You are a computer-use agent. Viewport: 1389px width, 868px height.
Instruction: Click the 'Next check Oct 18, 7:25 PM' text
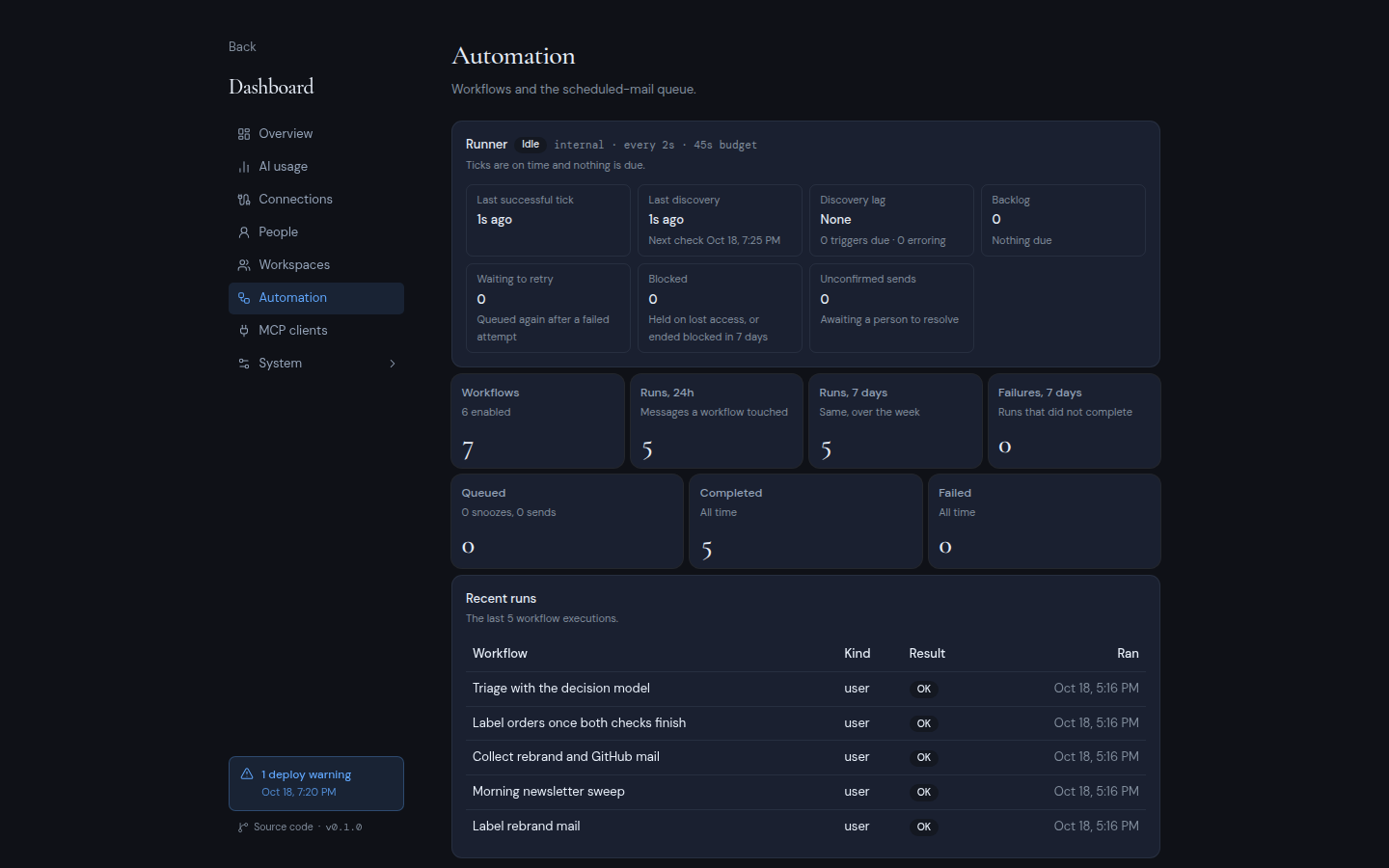click(x=715, y=241)
